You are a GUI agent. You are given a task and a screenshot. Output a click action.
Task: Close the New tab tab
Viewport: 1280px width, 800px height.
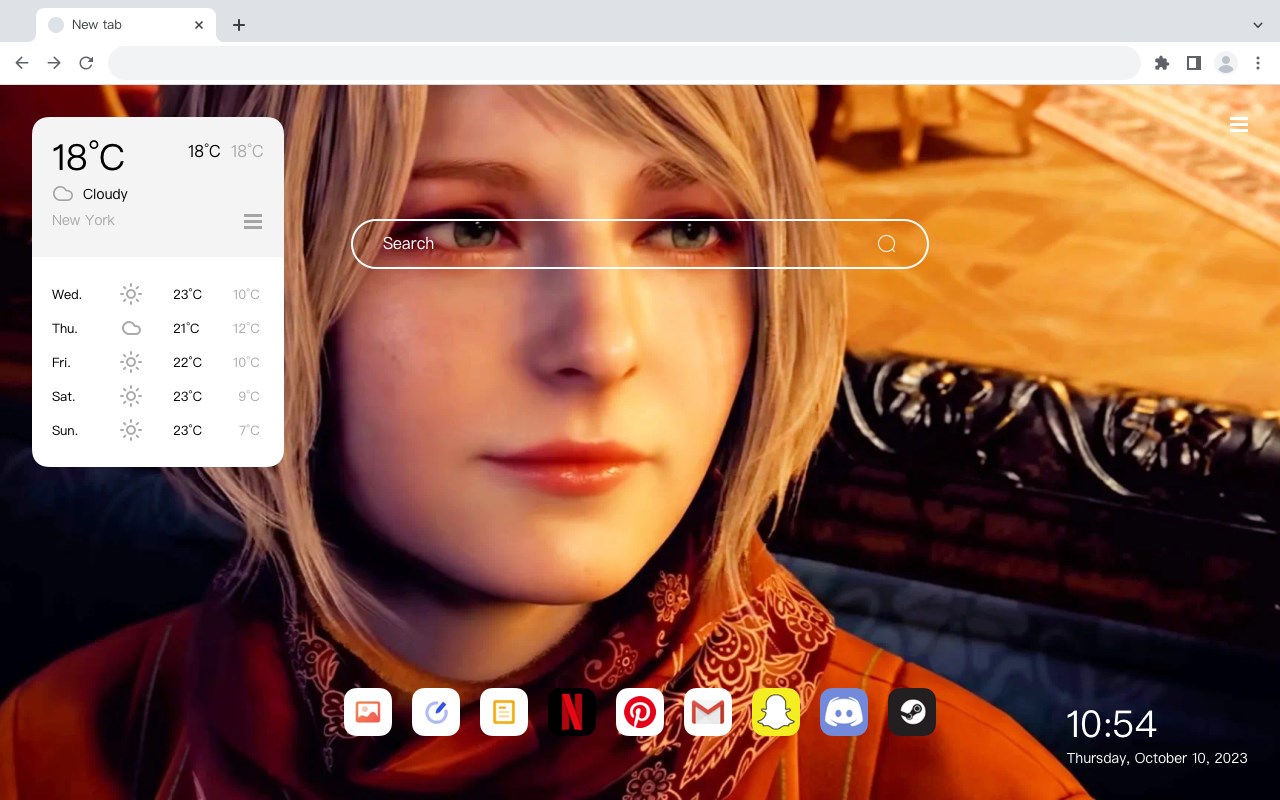(x=199, y=25)
